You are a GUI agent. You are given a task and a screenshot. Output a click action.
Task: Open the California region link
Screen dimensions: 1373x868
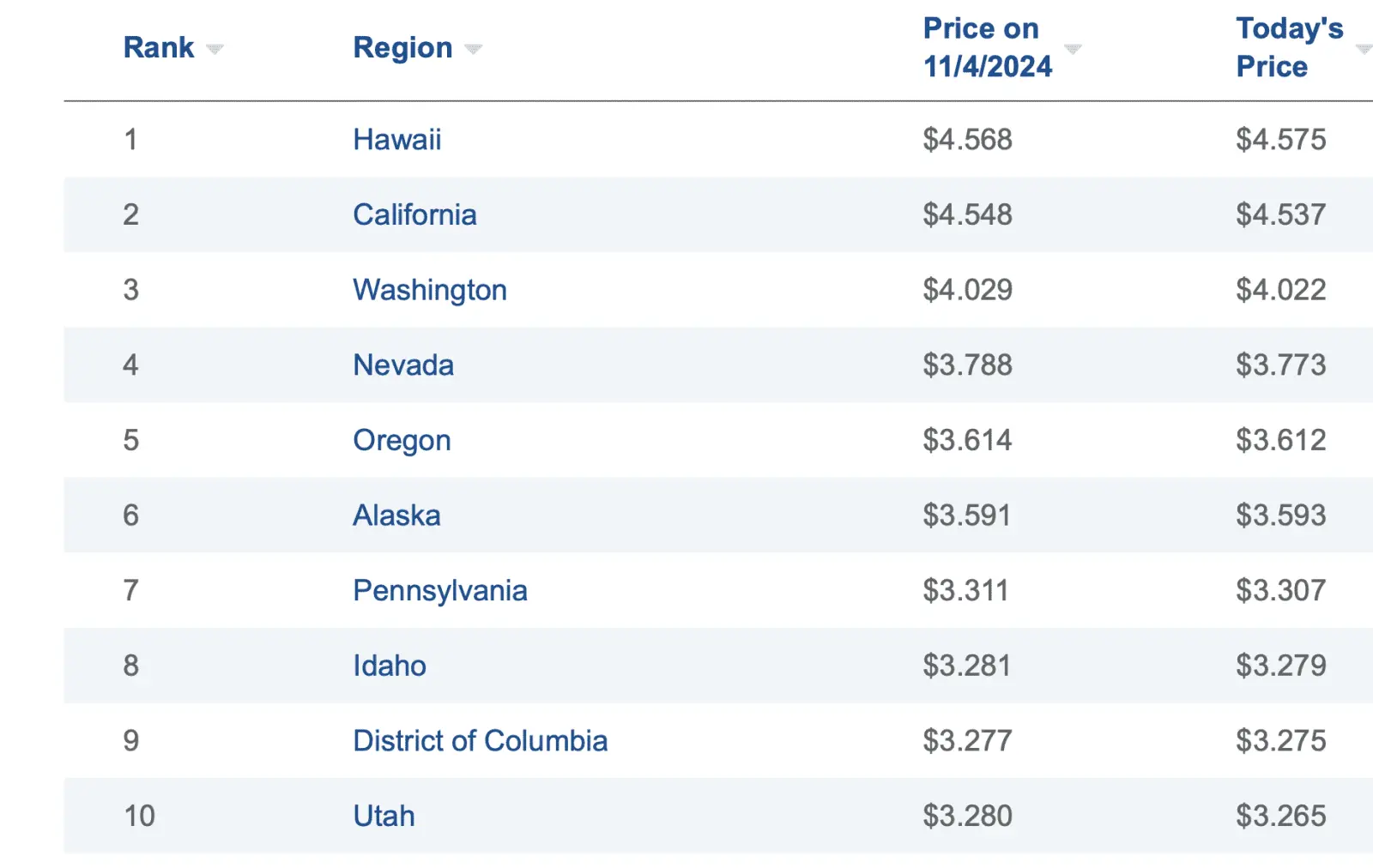(x=414, y=214)
